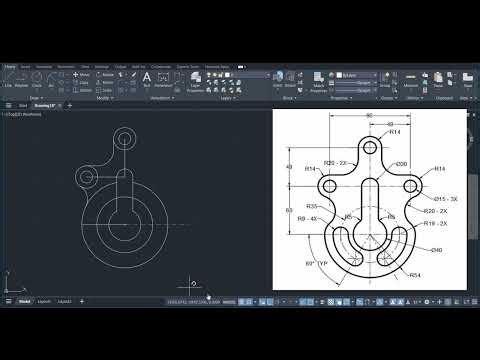Screen dimensions: 480x360
Task: Select the Polyline tool
Action: (21, 80)
